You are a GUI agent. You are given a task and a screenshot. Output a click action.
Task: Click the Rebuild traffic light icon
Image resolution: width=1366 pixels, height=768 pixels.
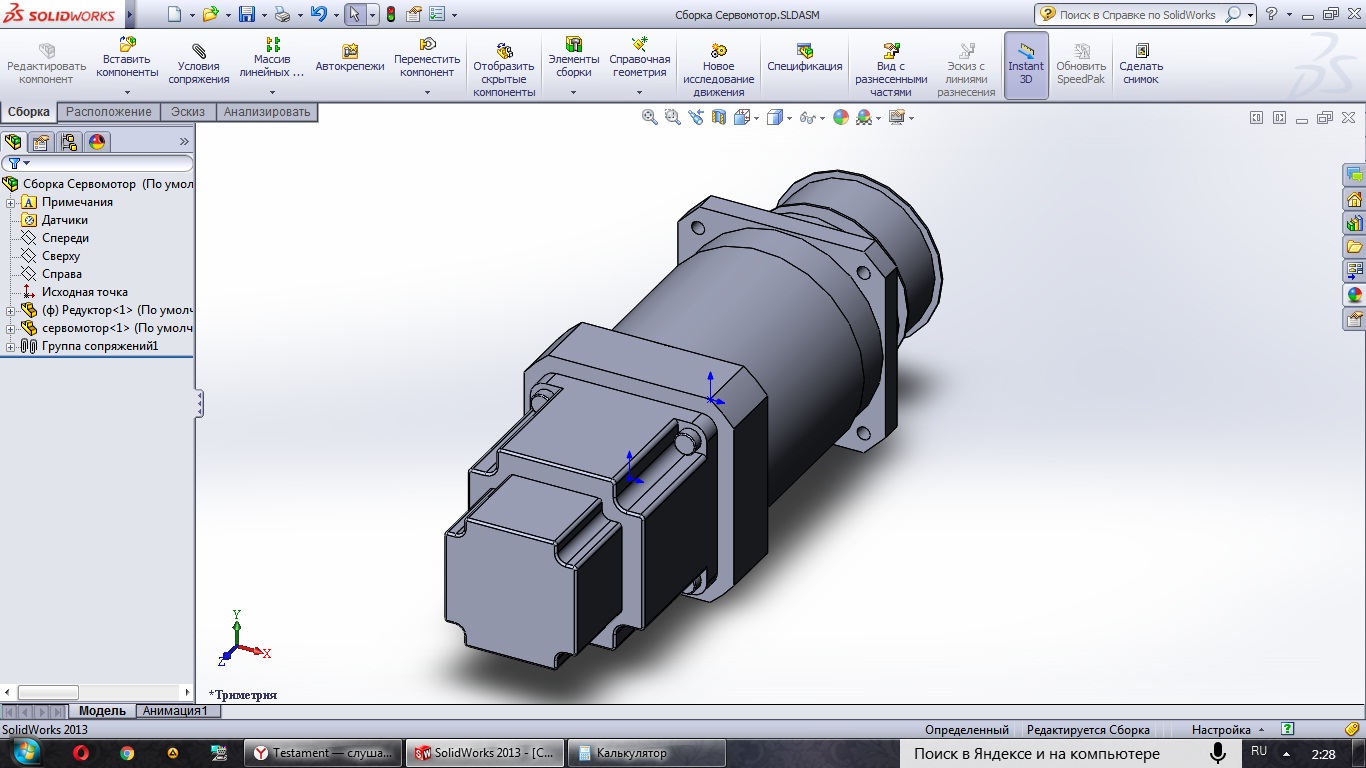tap(390, 14)
